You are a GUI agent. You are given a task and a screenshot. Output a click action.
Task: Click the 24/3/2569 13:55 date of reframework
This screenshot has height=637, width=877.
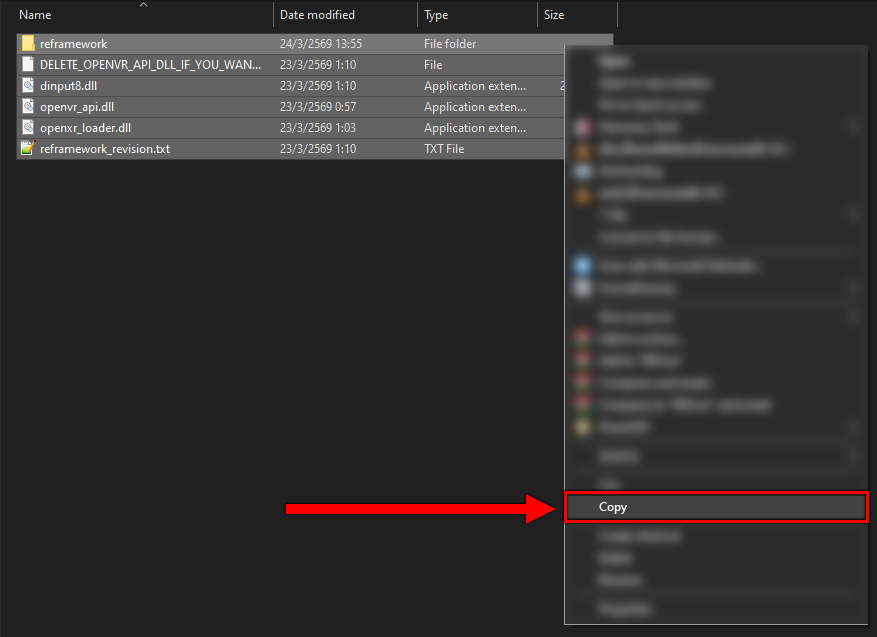[320, 44]
